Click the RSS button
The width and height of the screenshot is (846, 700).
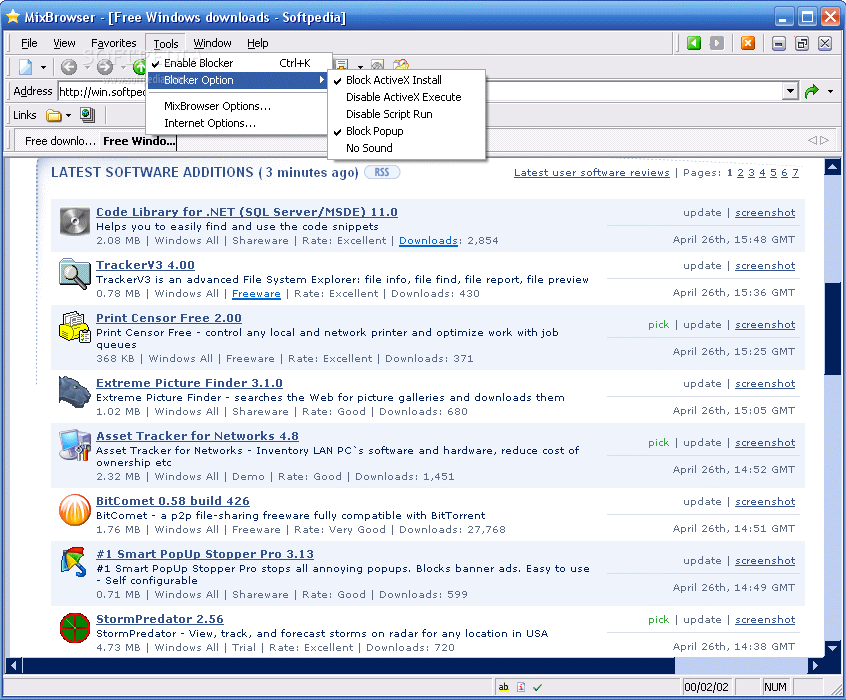(x=382, y=172)
